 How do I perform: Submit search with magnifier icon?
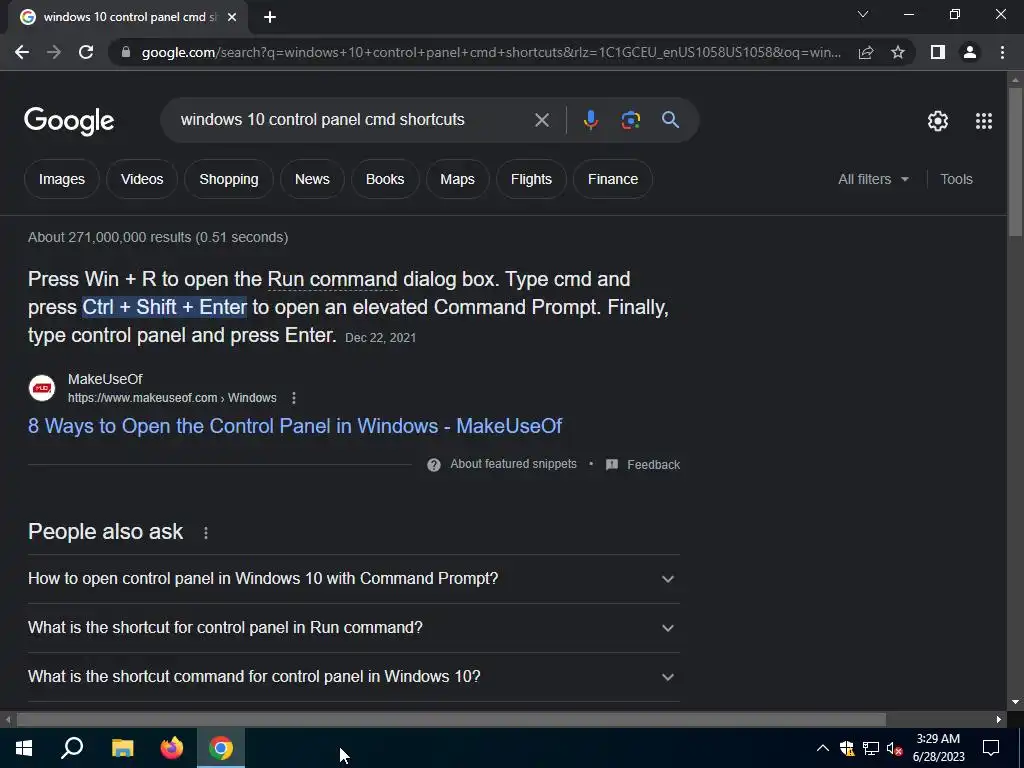pos(670,120)
